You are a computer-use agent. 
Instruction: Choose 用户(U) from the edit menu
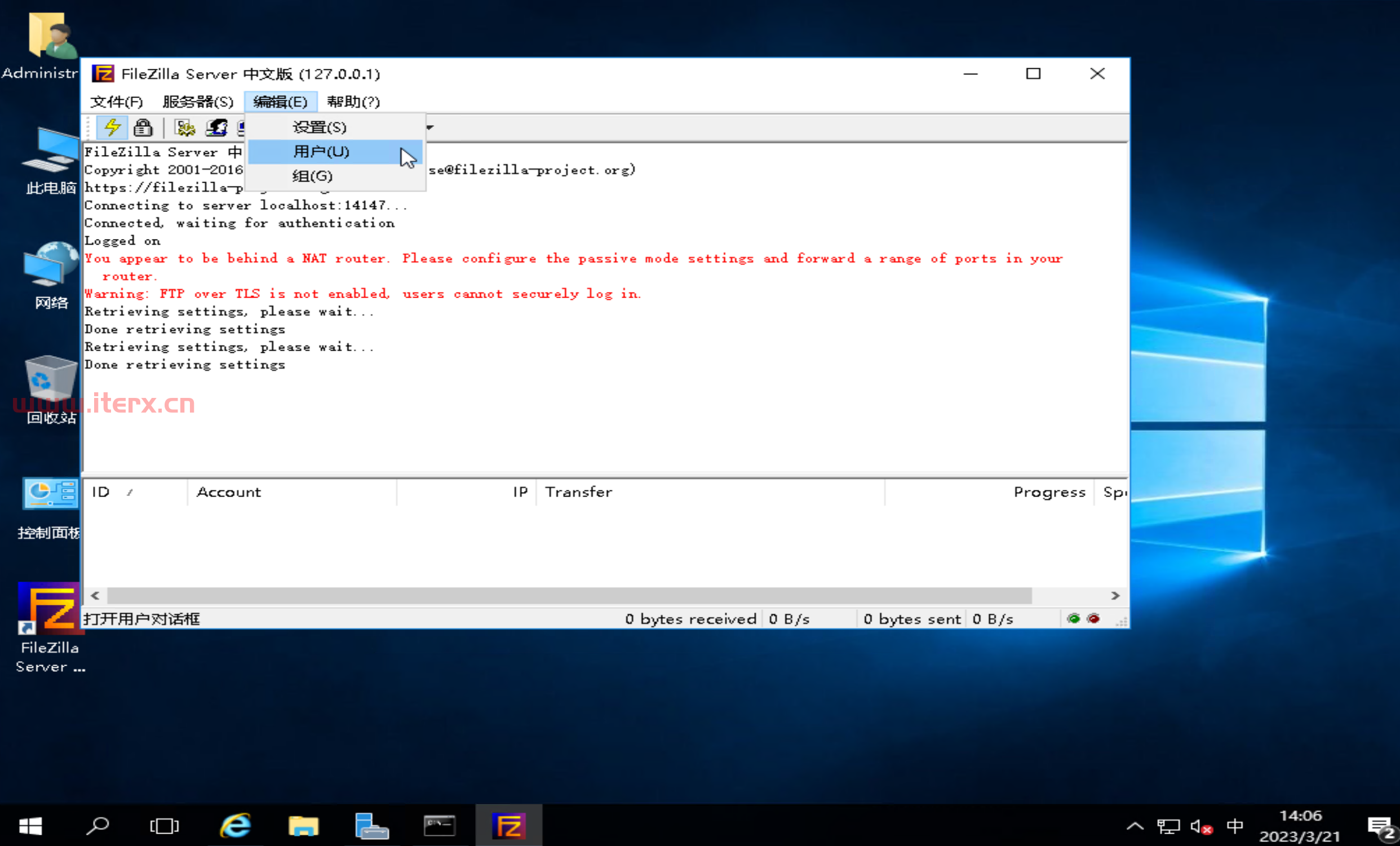coord(335,152)
